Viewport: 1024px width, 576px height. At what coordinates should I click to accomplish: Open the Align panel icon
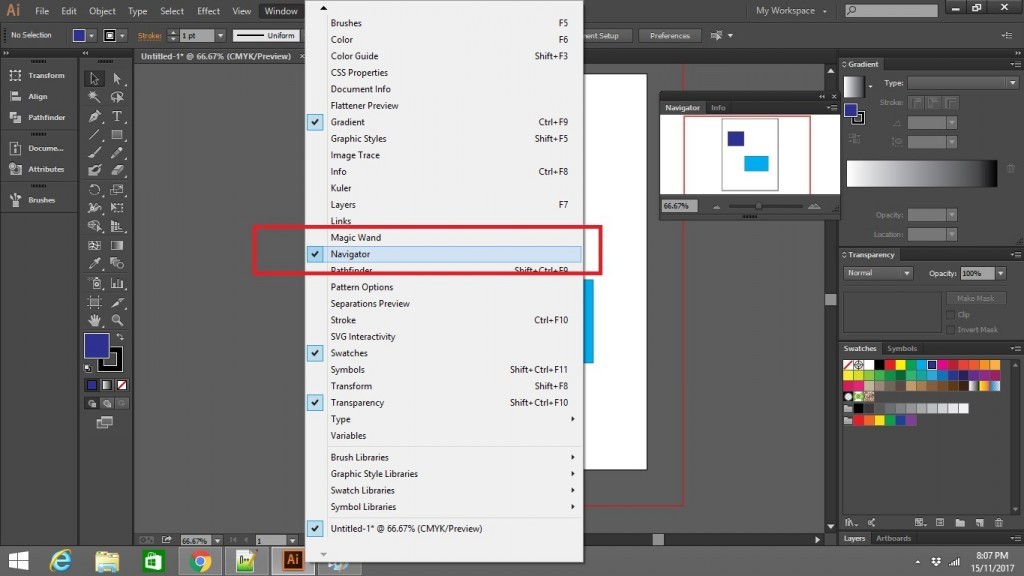pyautogui.click(x=15, y=97)
